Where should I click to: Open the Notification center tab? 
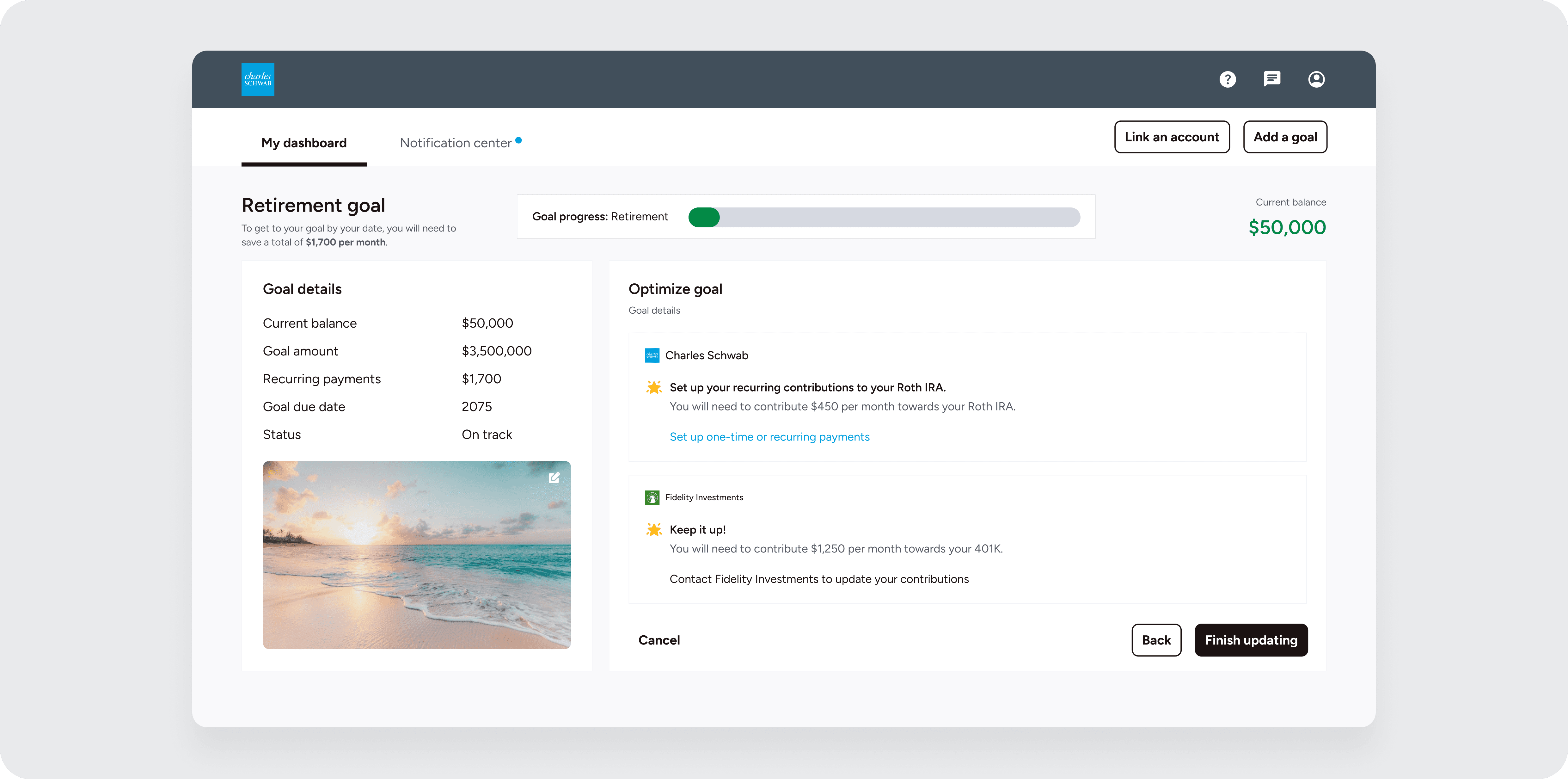[455, 143]
